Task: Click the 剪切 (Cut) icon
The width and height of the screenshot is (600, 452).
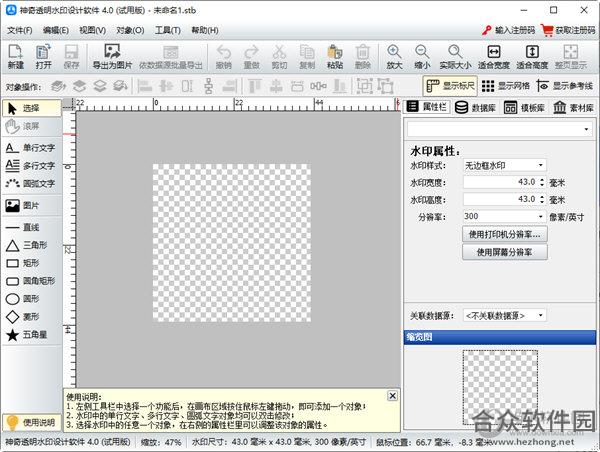Action: [279, 57]
